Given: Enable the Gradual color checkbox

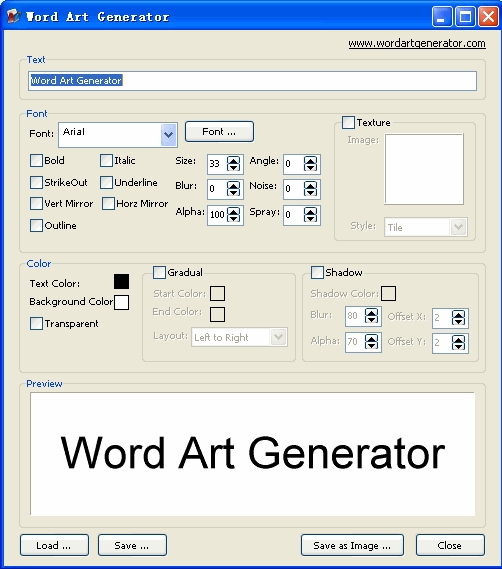Looking at the screenshot, I should point(159,273).
